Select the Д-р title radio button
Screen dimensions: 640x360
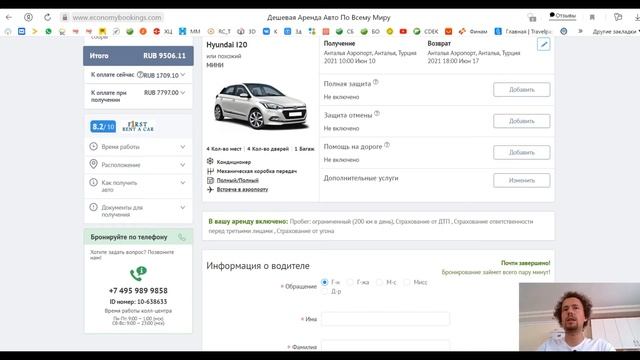324,291
